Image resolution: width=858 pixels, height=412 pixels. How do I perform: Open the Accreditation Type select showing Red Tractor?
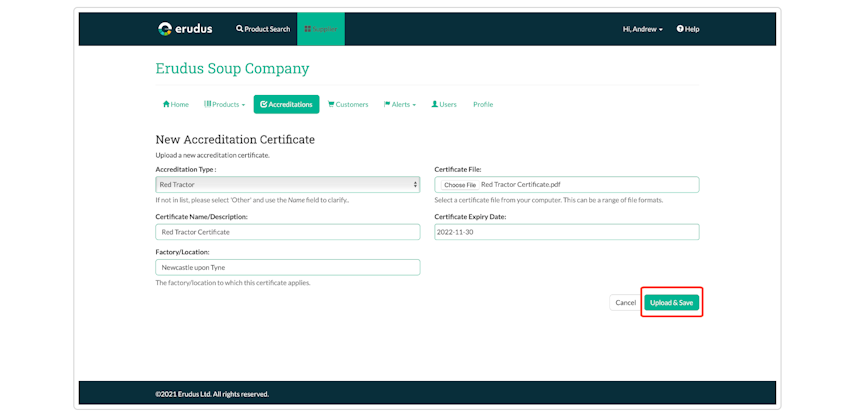pos(288,184)
